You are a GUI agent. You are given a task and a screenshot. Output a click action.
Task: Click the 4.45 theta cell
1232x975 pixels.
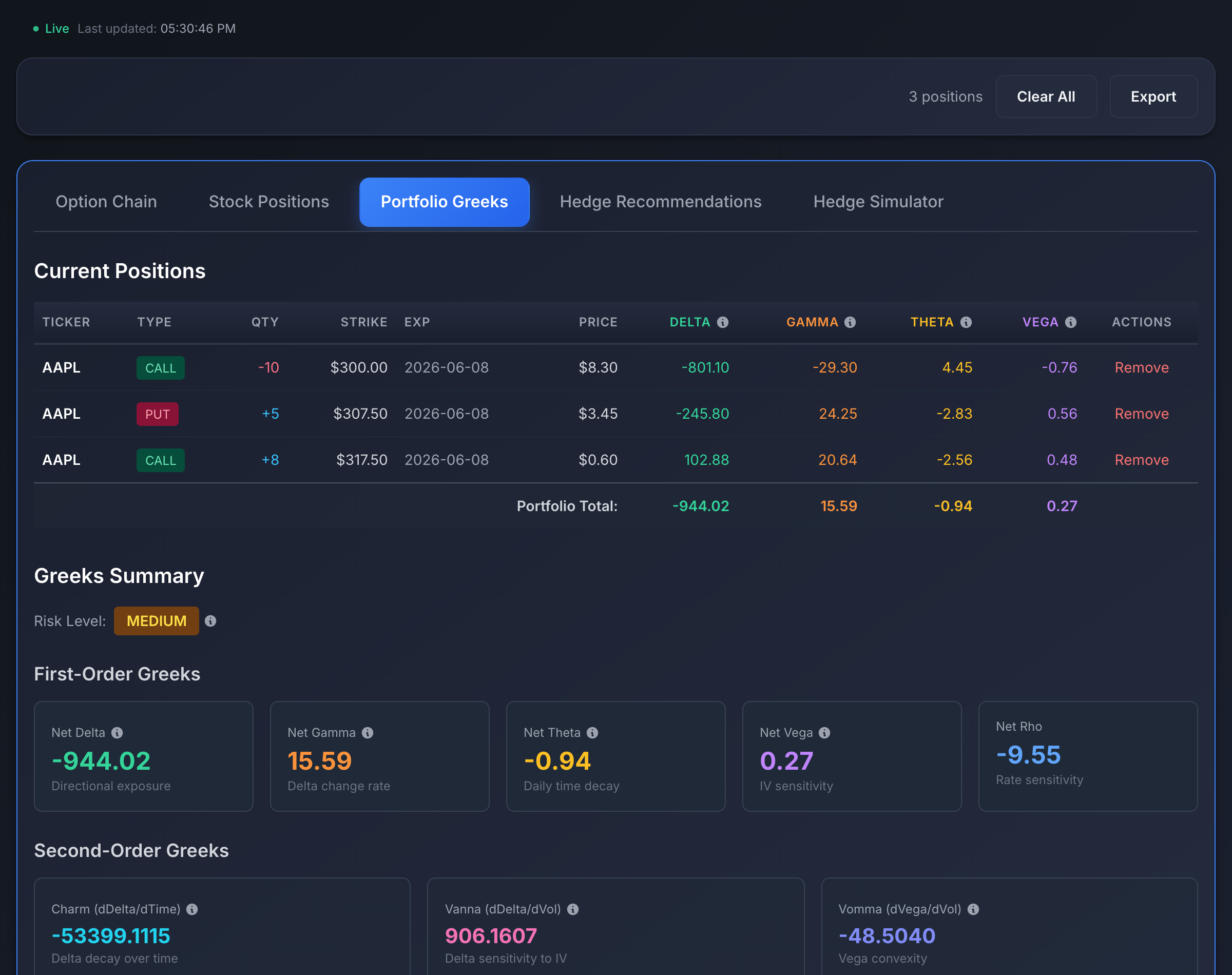(x=957, y=367)
